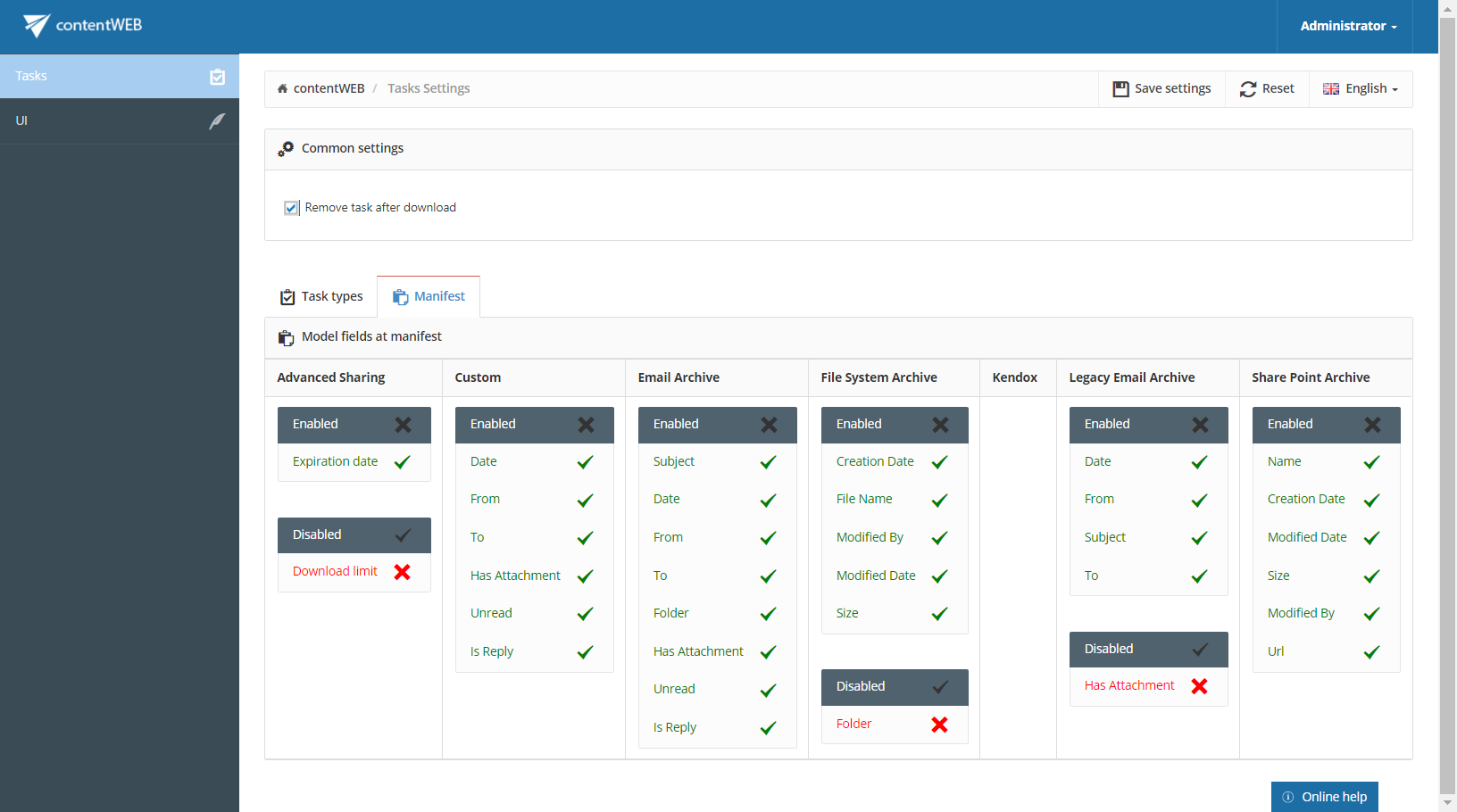Screen dimensions: 1457x812
Task: Enable all Legacy Email Archive disabled fields
Action: [x=1200, y=650]
